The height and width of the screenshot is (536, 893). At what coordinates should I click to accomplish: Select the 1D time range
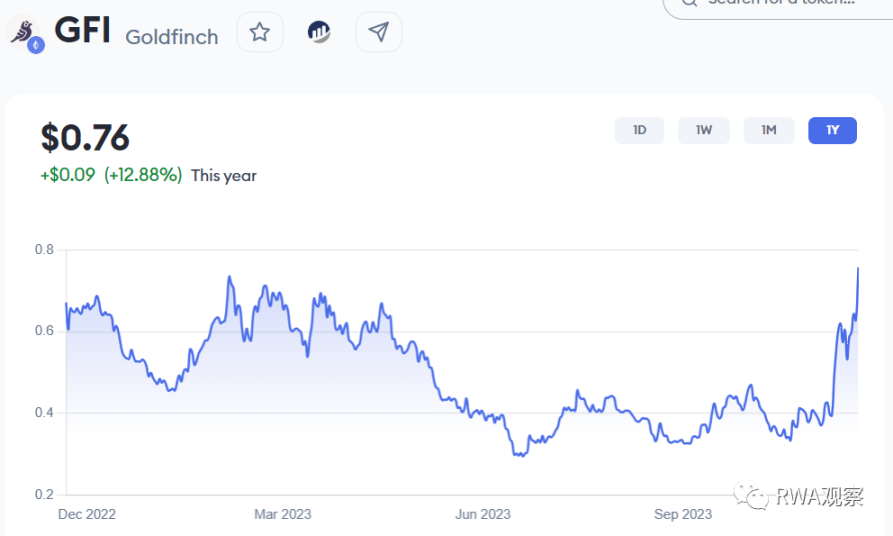[639, 130]
